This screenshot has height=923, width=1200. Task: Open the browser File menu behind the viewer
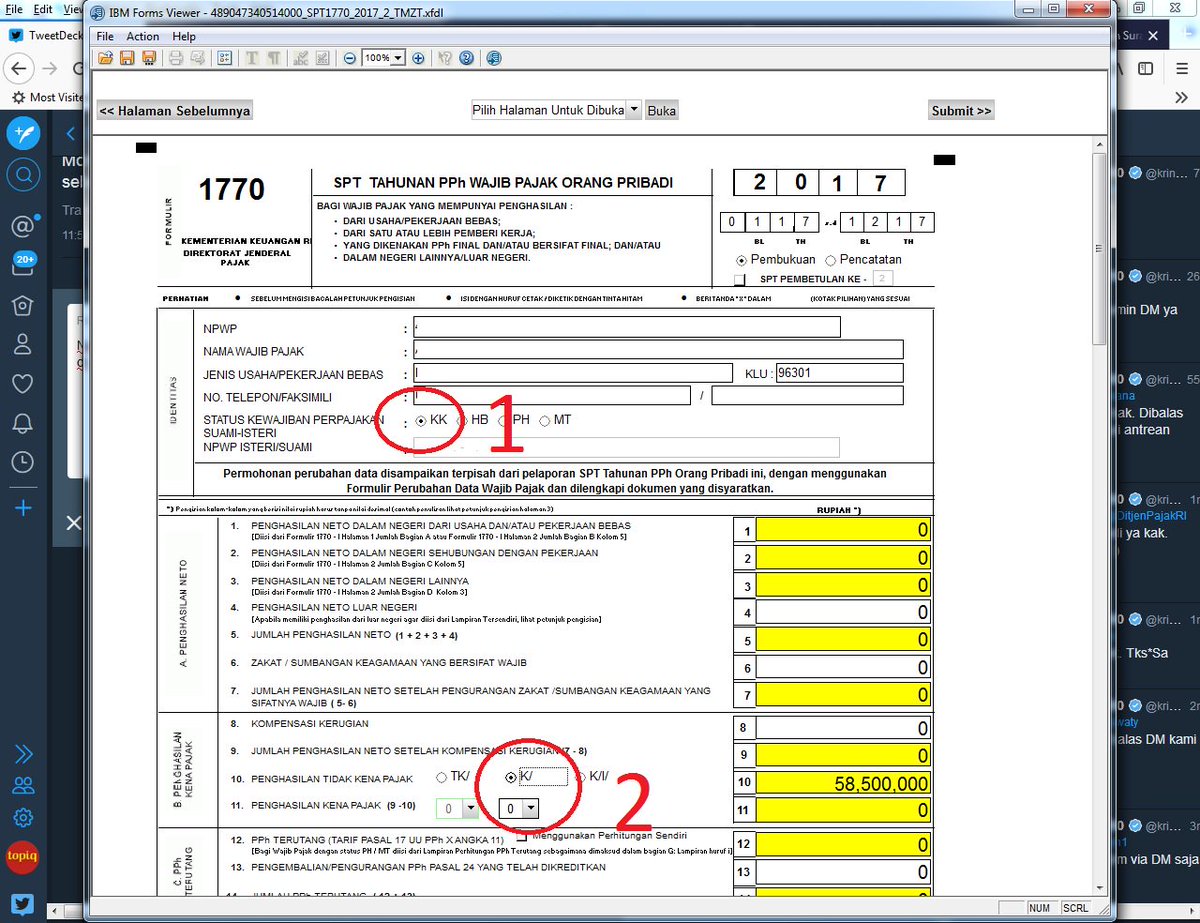[14, 9]
